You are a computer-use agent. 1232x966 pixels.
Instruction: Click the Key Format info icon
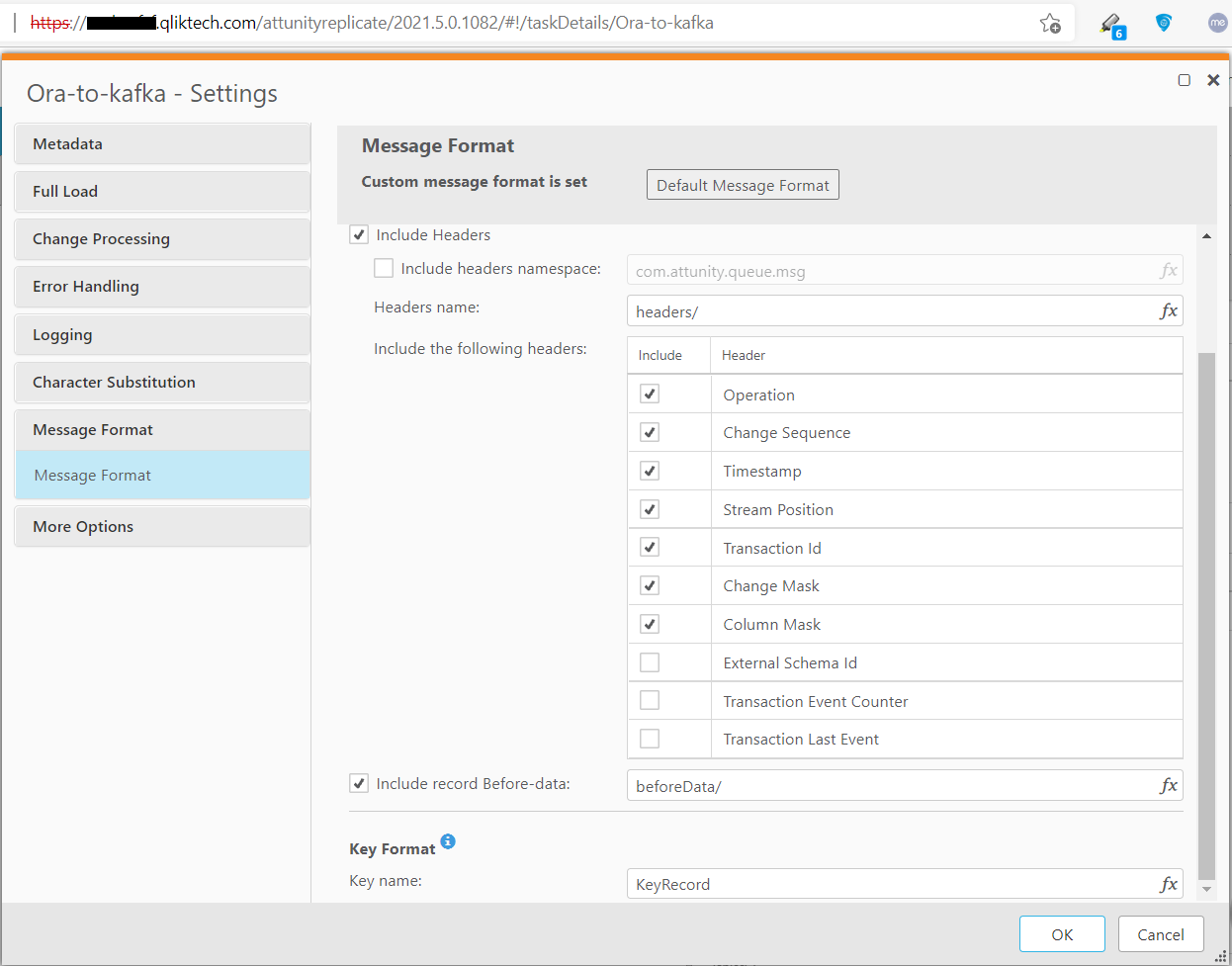(448, 841)
